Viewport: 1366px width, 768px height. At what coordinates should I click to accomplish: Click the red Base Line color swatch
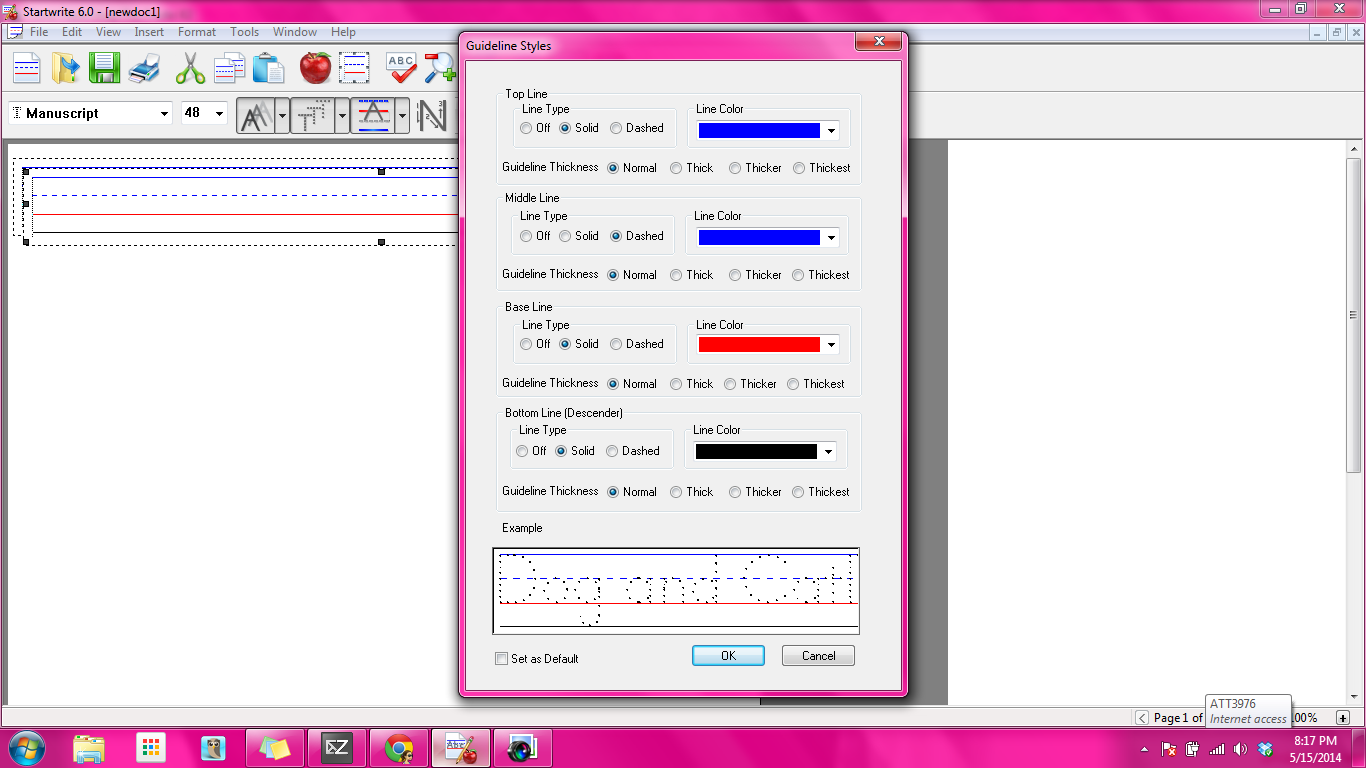click(759, 345)
